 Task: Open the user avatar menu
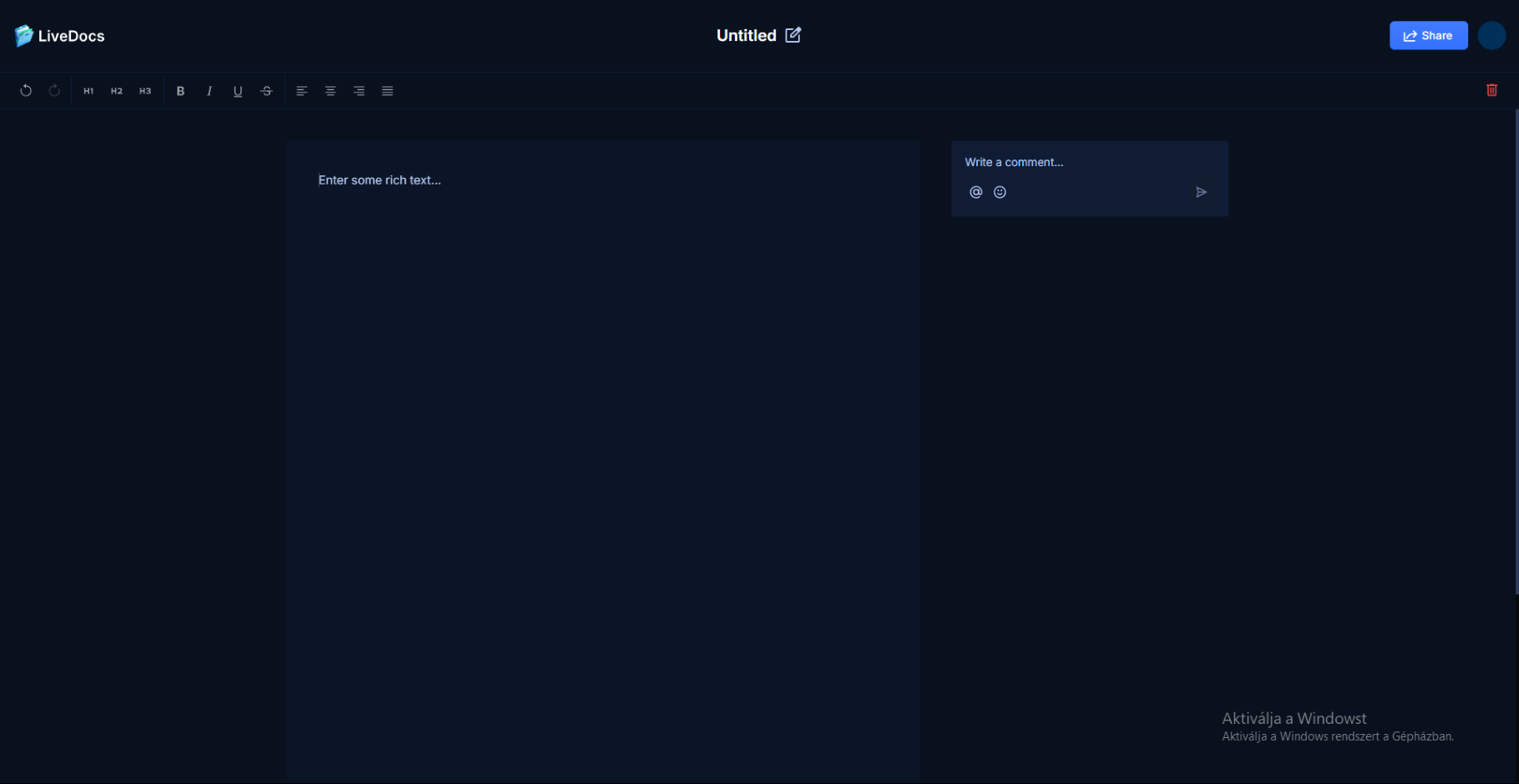pos(1491,36)
